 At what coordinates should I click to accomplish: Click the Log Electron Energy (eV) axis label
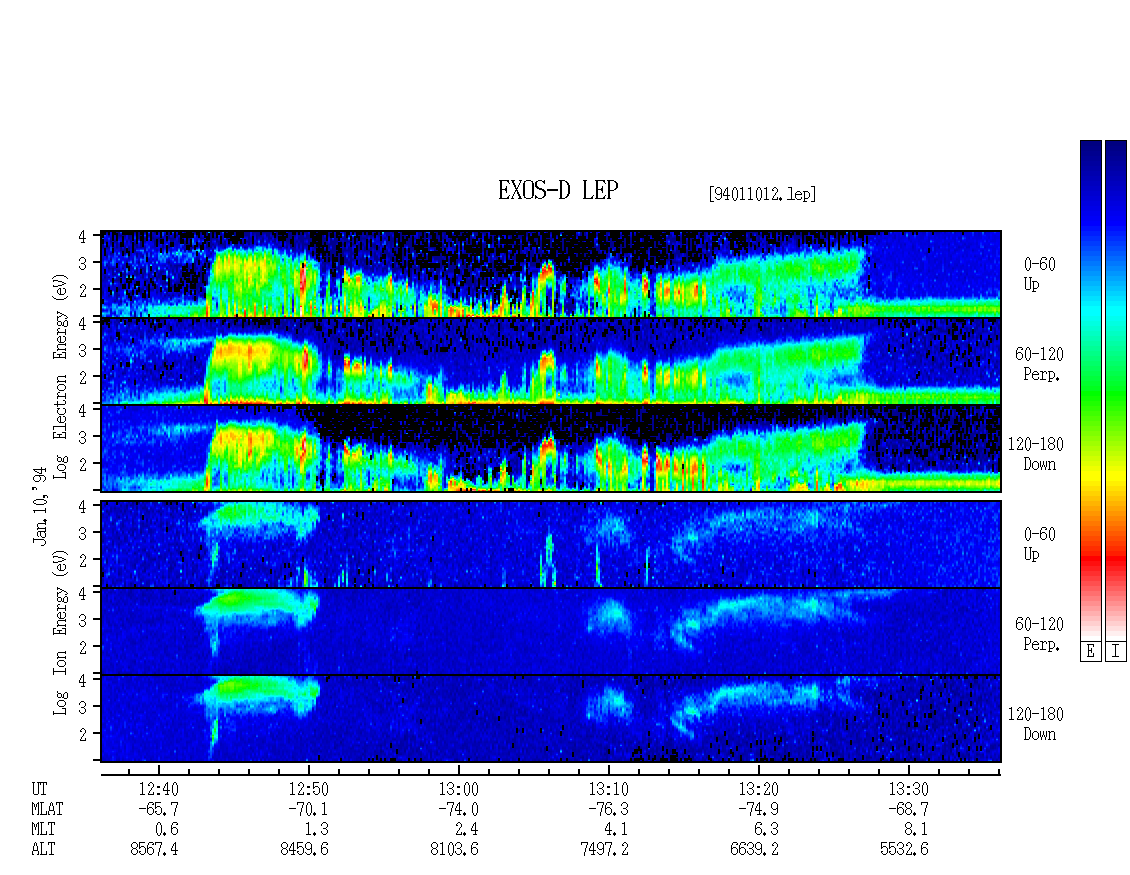60,376
